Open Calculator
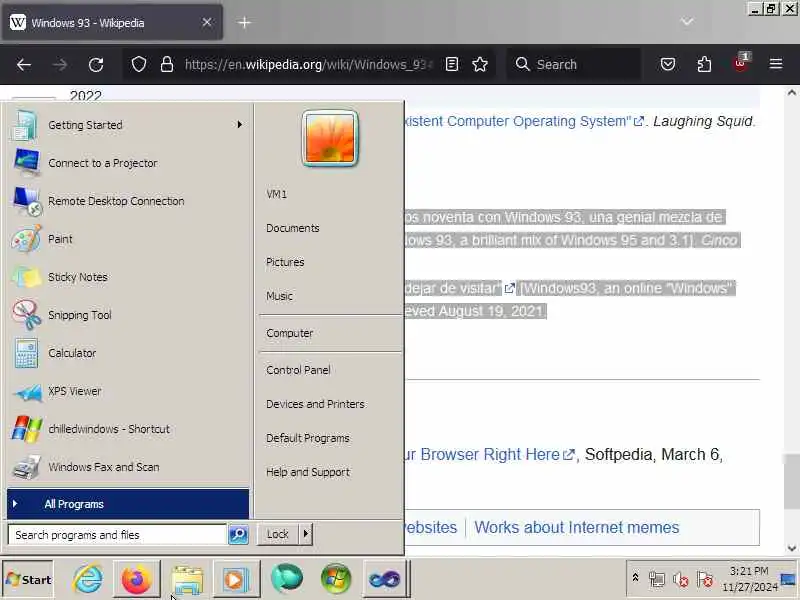800x600 pixels. point(128,353)
